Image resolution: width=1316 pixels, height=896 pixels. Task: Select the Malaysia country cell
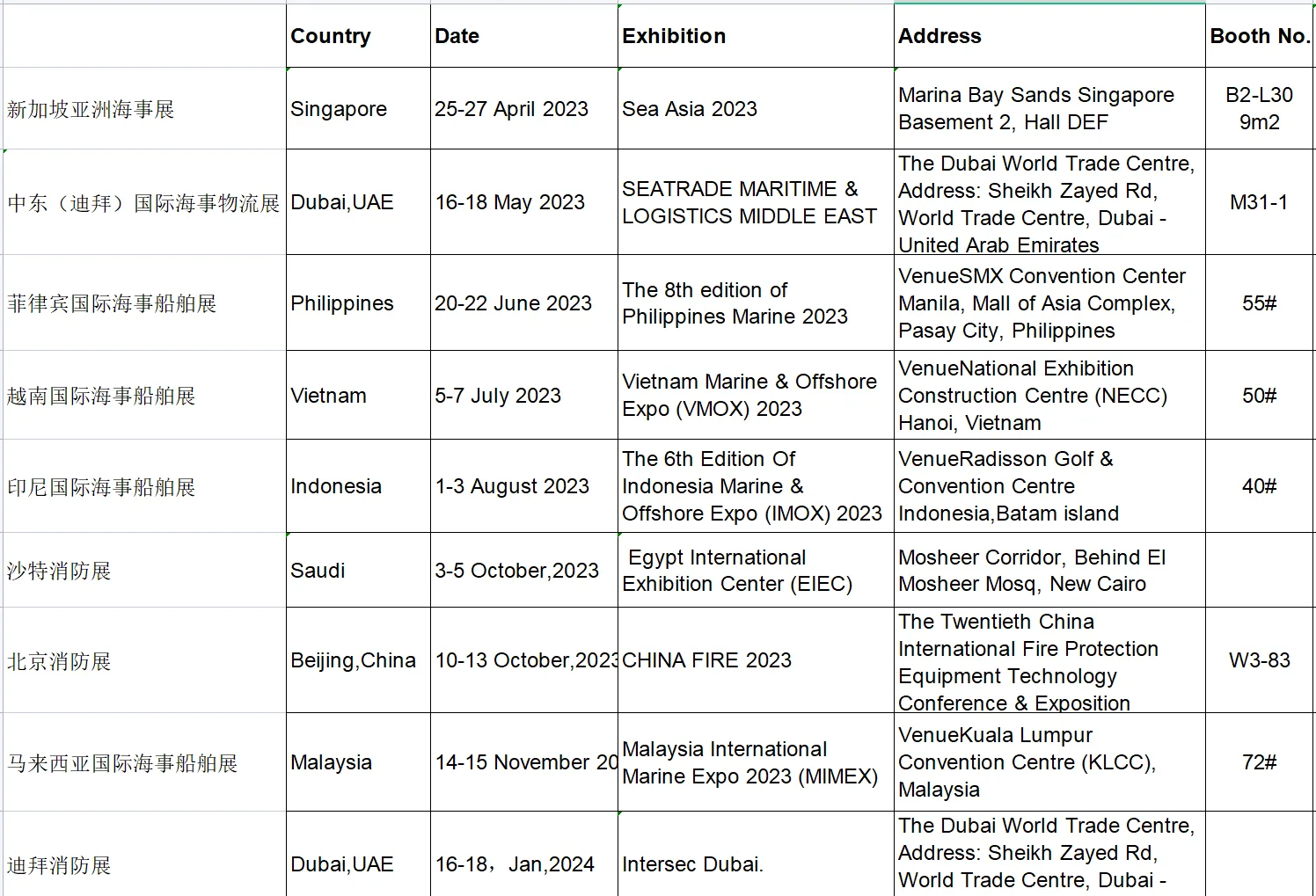click(x=357, y=762)
